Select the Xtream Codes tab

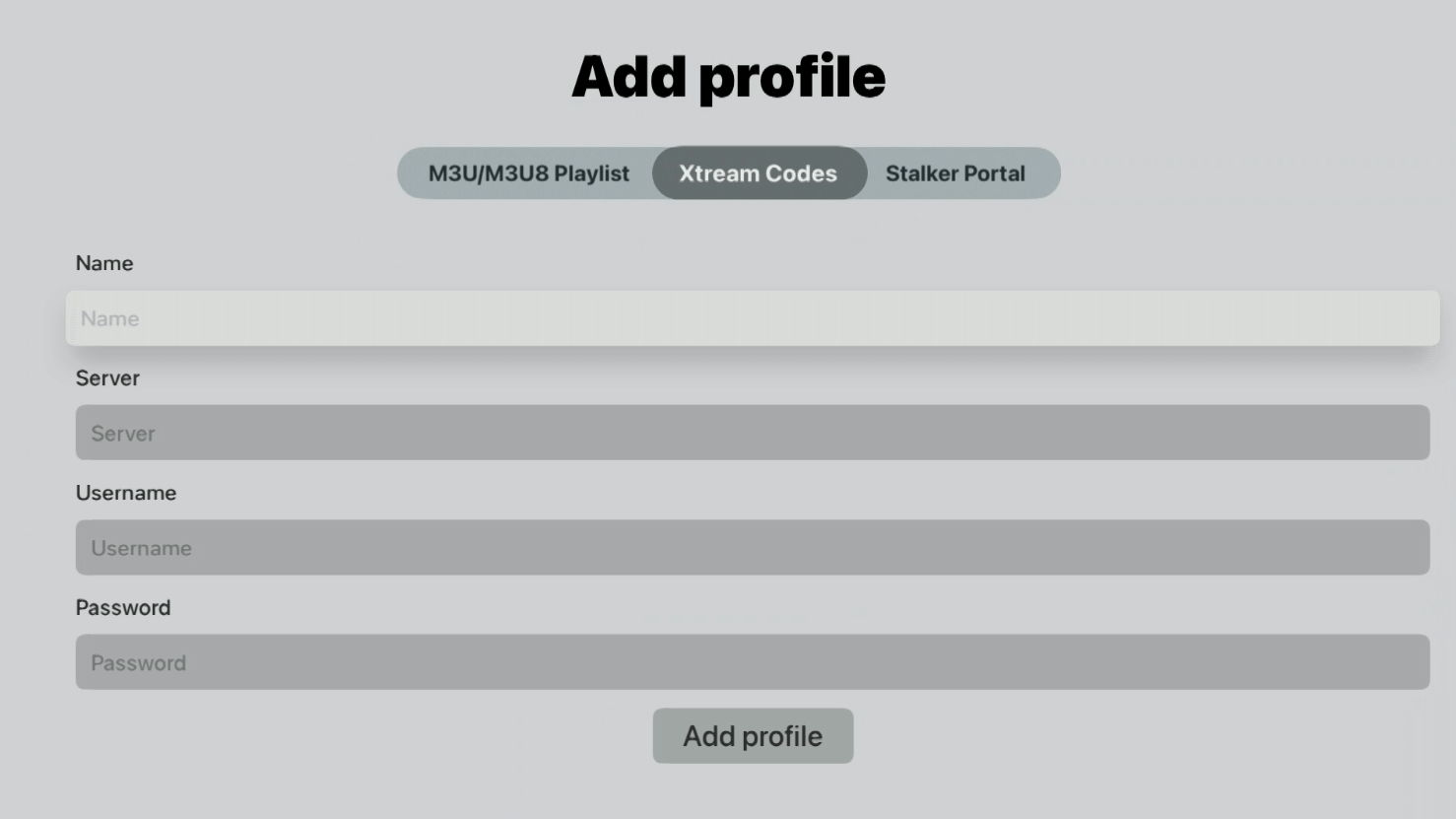coord(759,173)
